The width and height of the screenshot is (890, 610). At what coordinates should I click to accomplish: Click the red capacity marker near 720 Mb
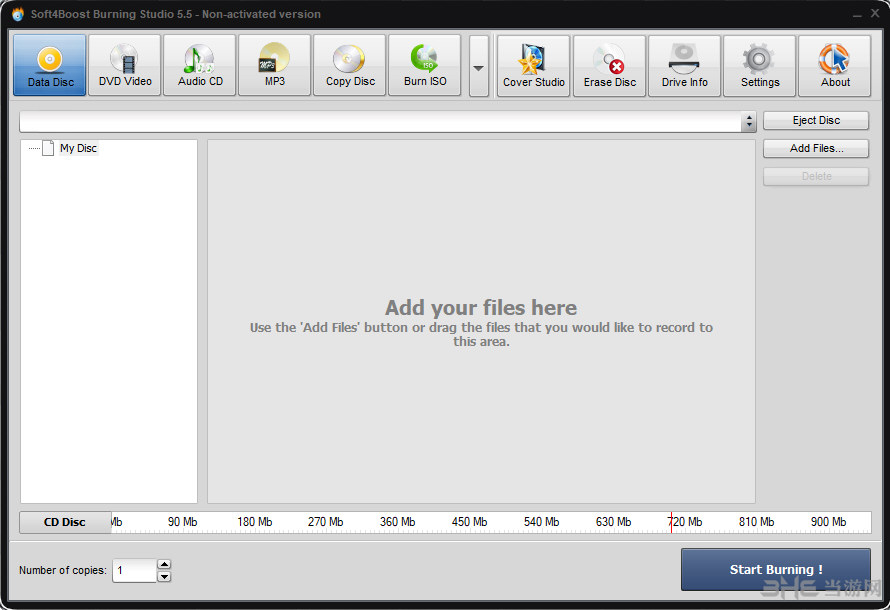pyautogui.click(x=671, y=522)
